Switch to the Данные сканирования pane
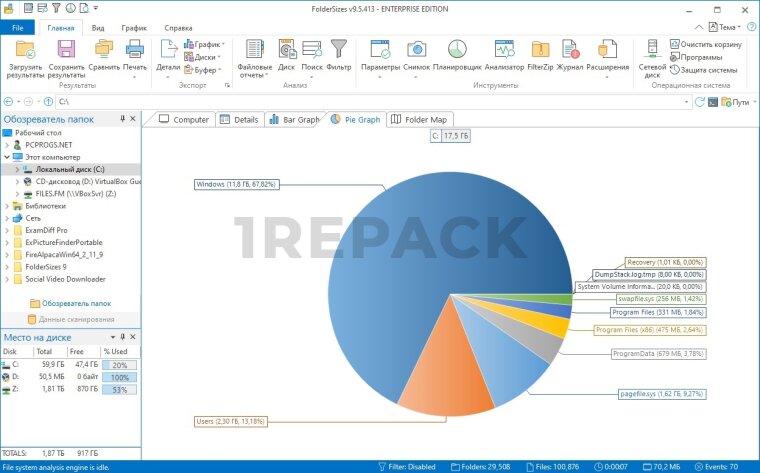760x473 pixels. 70,319
